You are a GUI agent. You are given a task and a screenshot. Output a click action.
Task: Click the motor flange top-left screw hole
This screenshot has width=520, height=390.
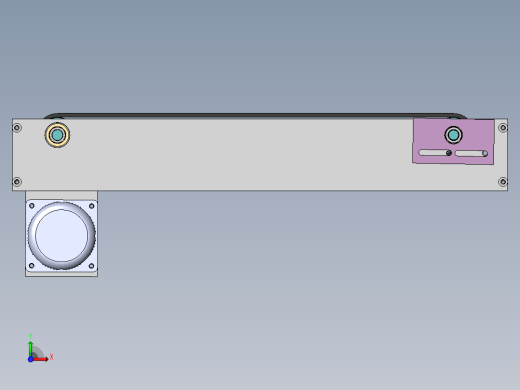tap(32, 206)
